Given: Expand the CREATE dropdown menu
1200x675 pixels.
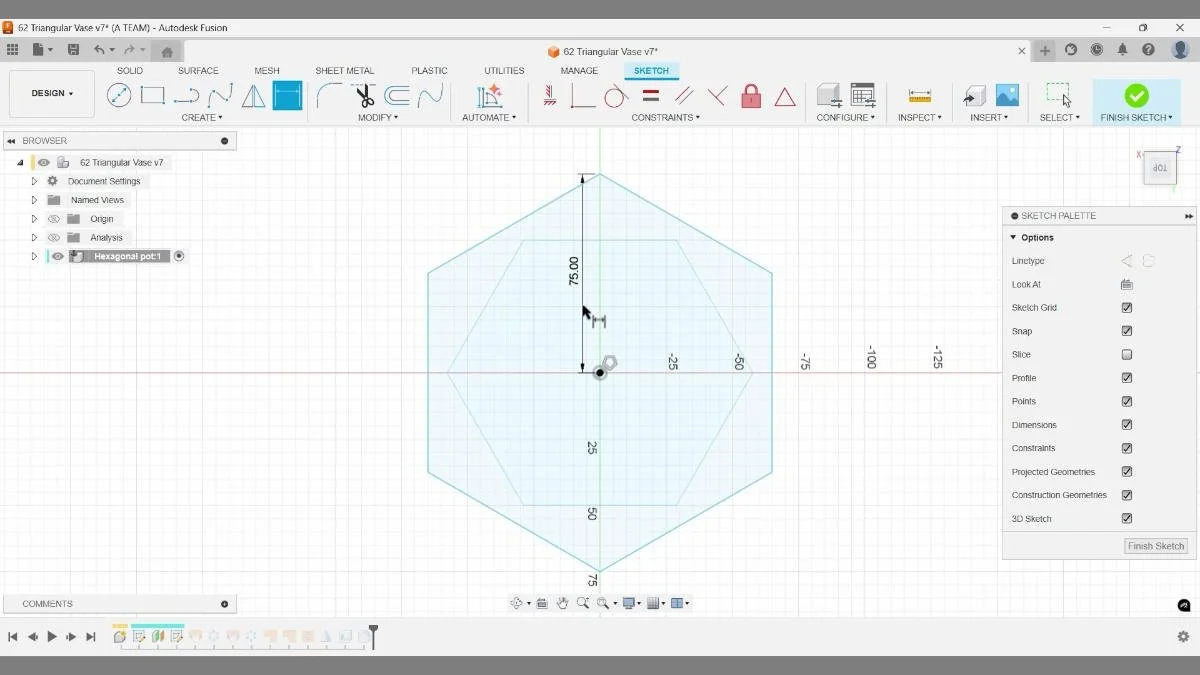Looking at the screenshot, I should point(202,117).
